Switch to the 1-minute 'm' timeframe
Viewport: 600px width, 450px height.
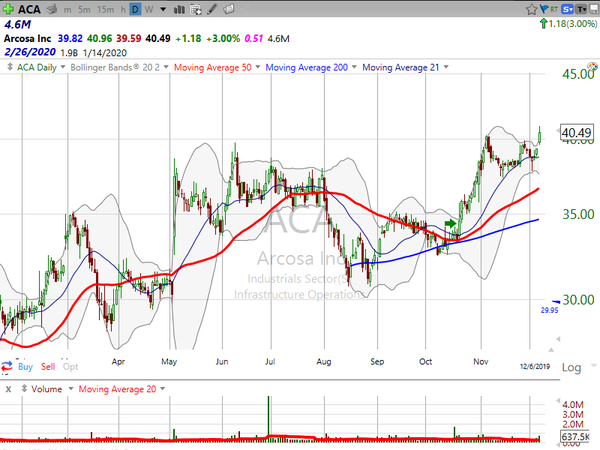(67, 10)
